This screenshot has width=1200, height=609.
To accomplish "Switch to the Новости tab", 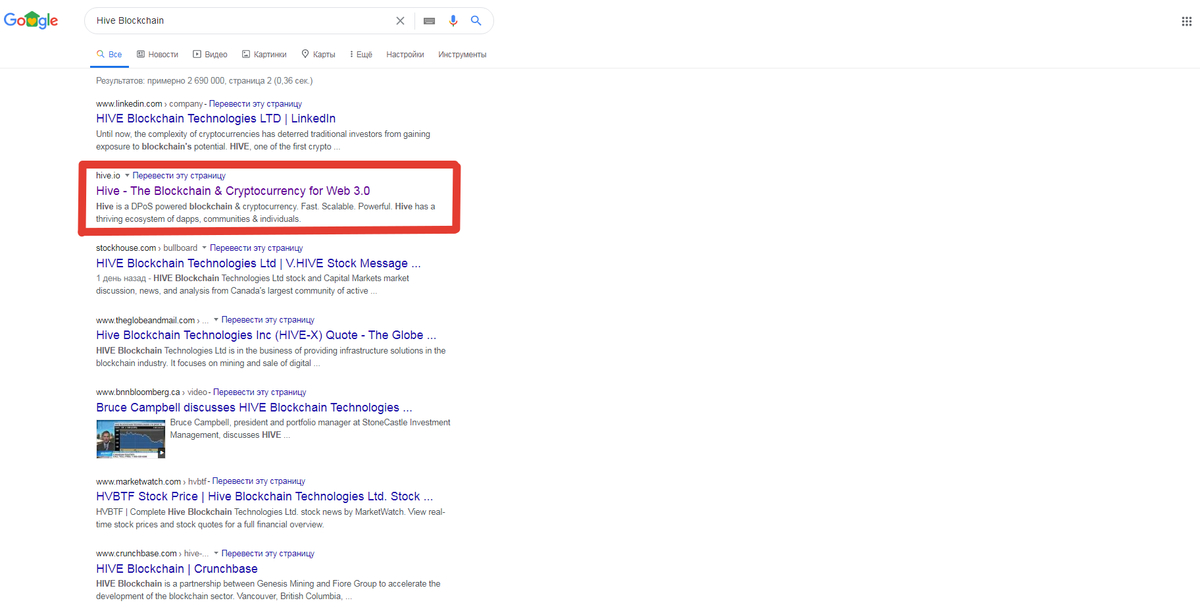I will (x=157, y=54).
